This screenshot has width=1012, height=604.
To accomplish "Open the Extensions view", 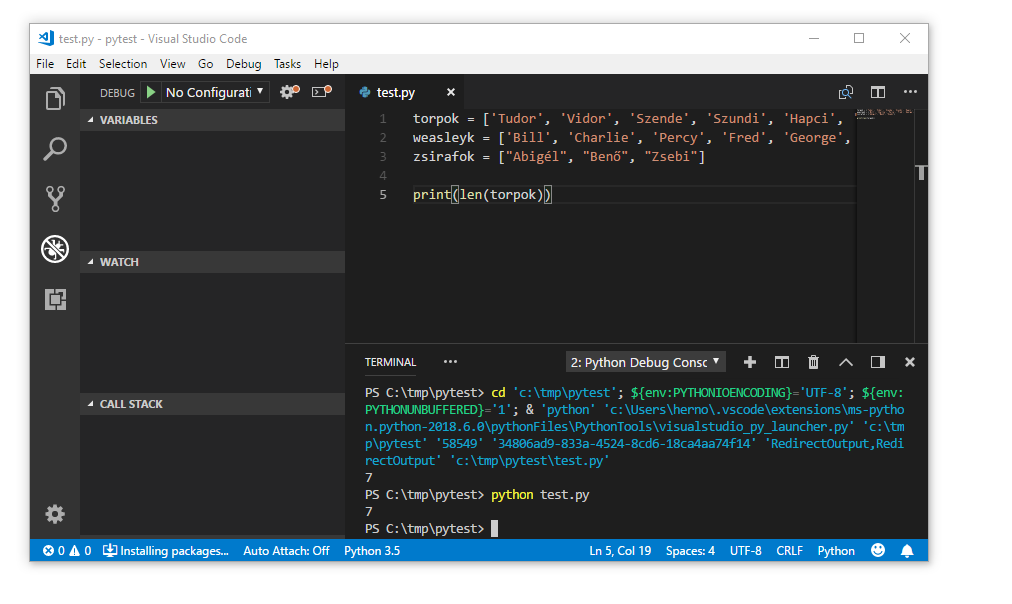I will click(x=55, y=299).
